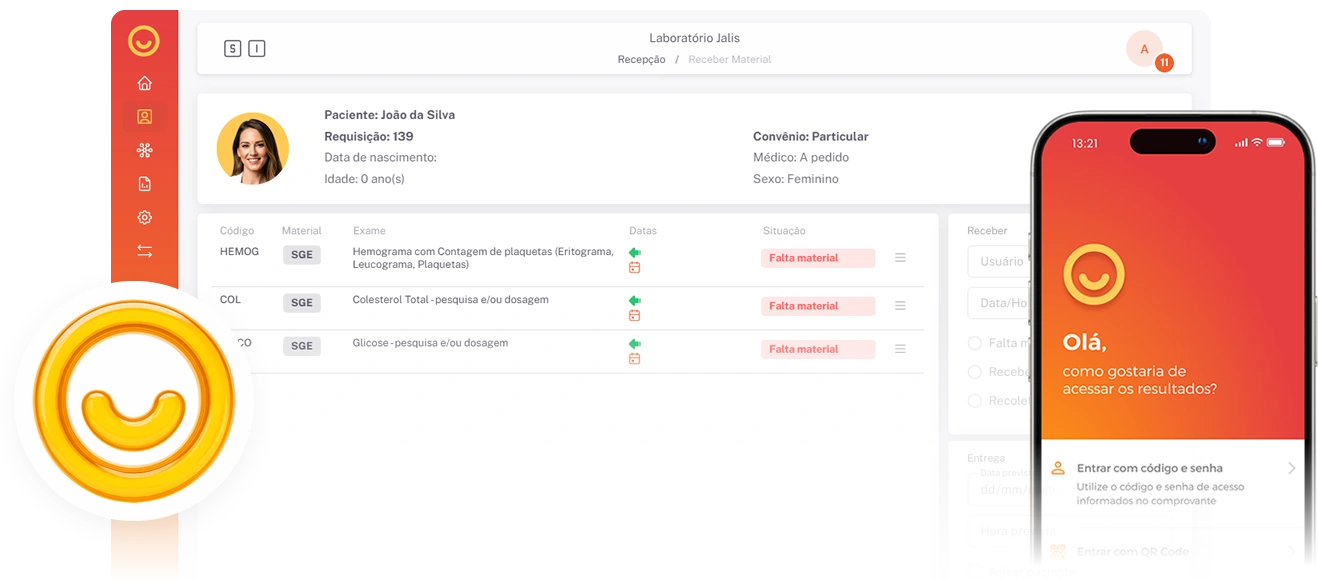Click the green arrow in COL row
The image size is (1318, 580).
(x=634, y=300)
